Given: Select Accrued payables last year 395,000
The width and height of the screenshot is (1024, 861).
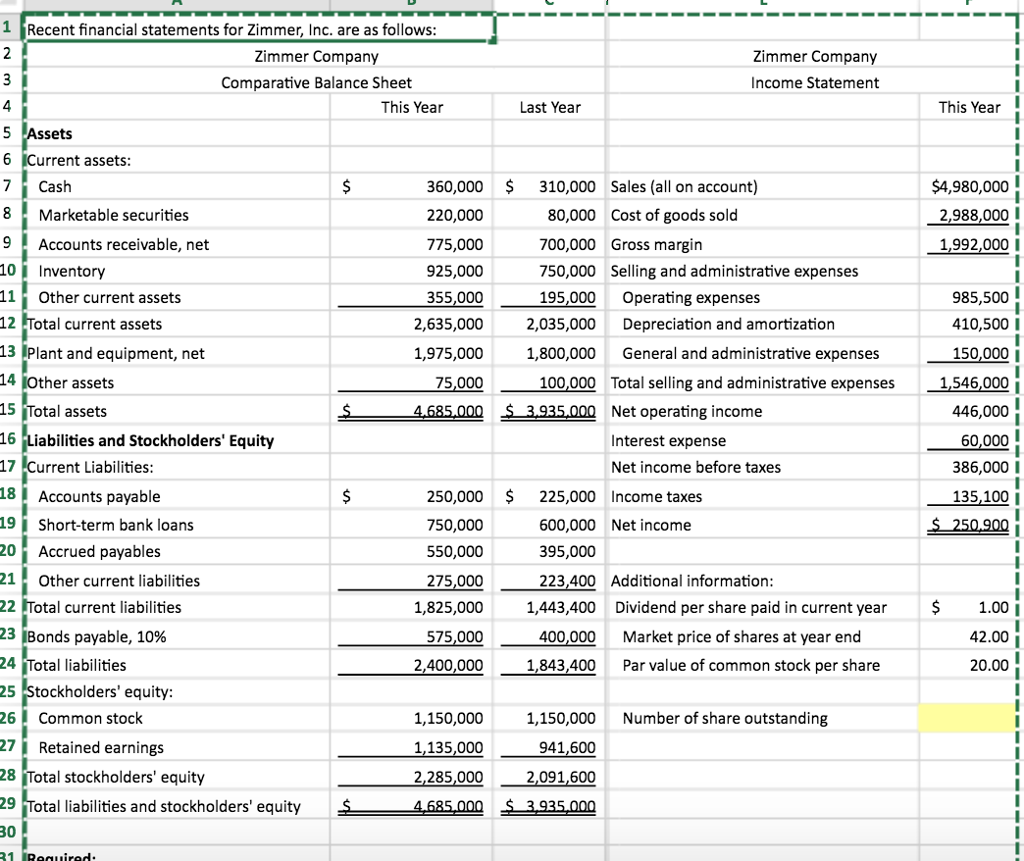Looking at the screenshot, I should [x=567, y=551].
